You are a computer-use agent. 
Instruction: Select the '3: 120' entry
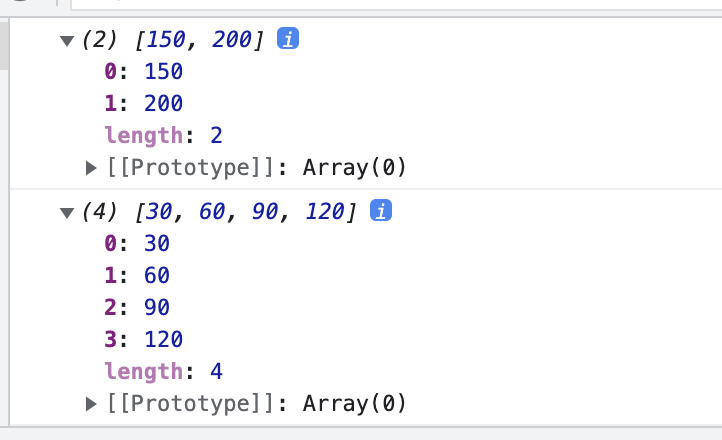143,339
